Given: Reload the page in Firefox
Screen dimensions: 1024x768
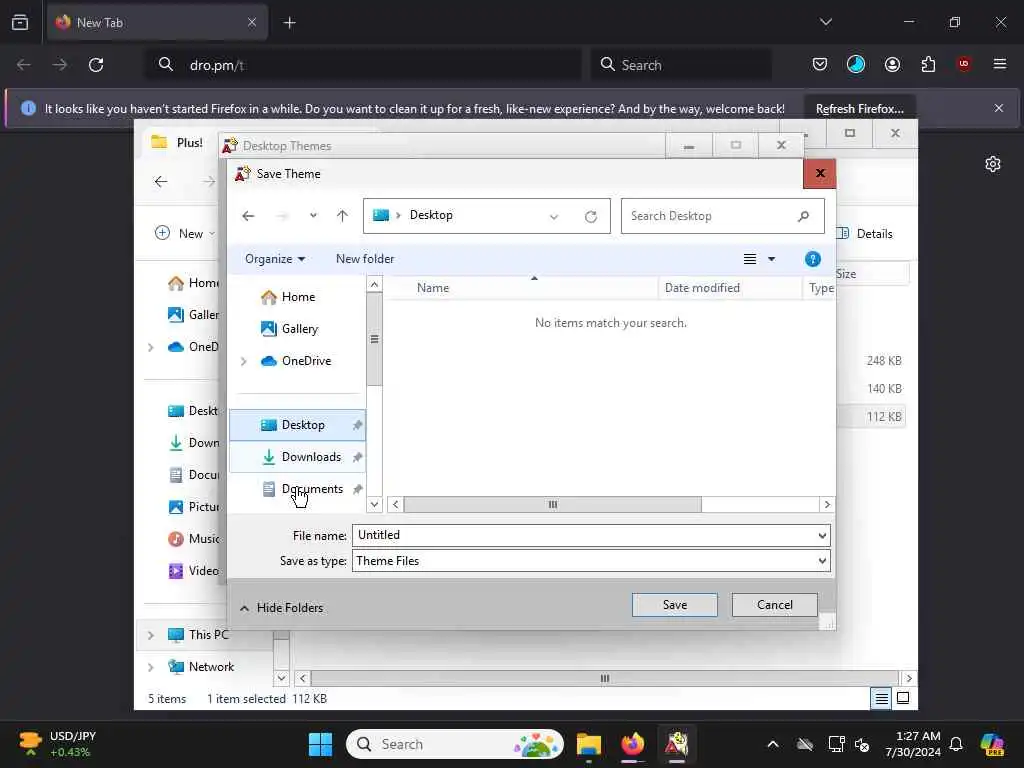Looking at the screenshot, I should [x=96, y=65].
